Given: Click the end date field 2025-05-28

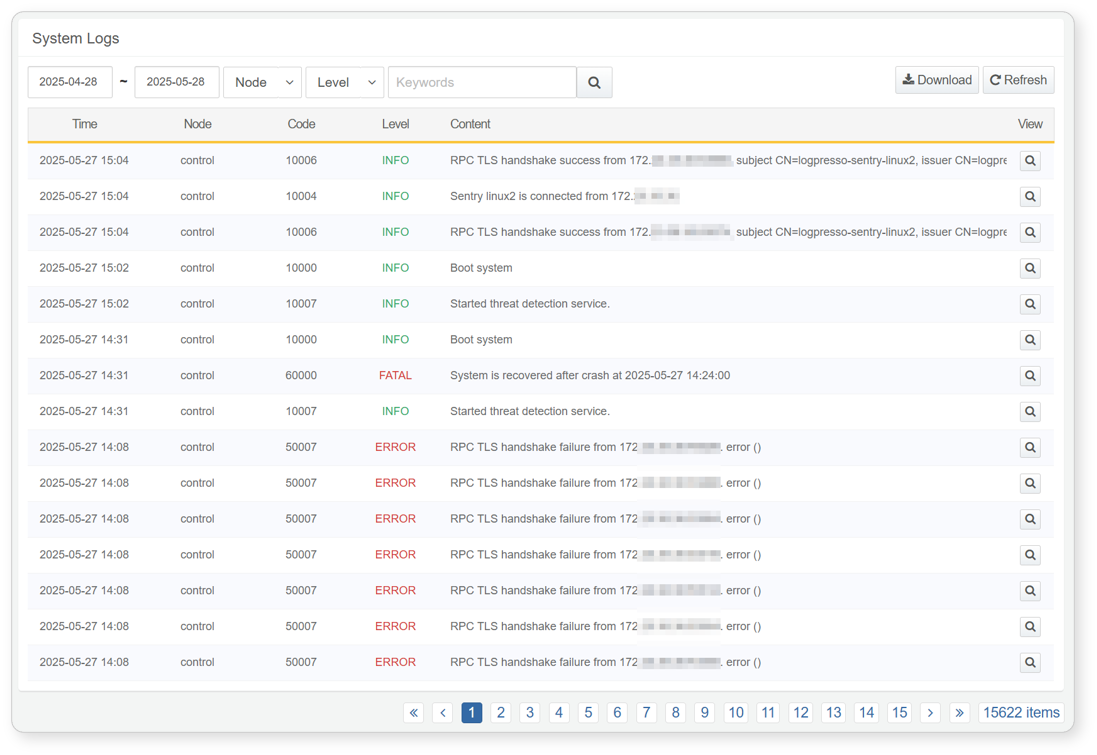Looking at the screenshot, I should (177, 83).
